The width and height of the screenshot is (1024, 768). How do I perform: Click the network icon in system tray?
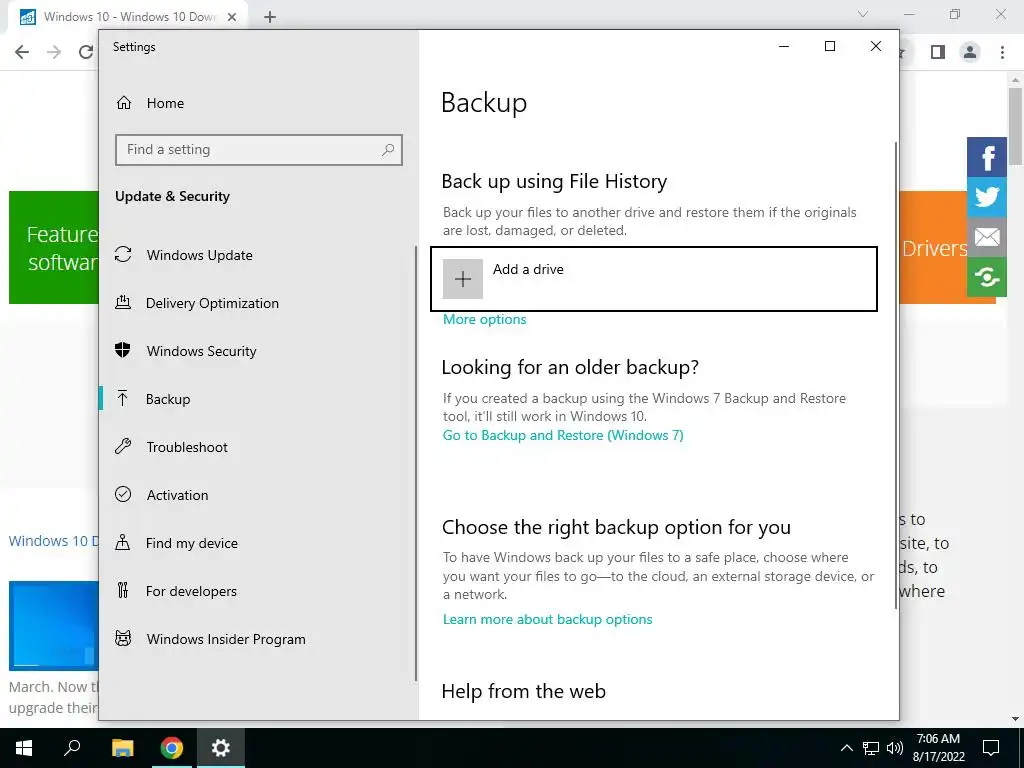point(871,748)
